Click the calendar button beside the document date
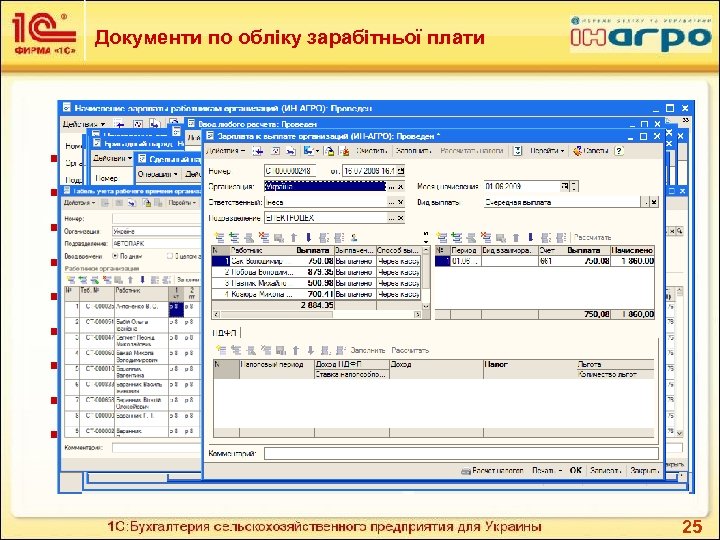This screenshot has width=720, height=540. coord(400,171)
